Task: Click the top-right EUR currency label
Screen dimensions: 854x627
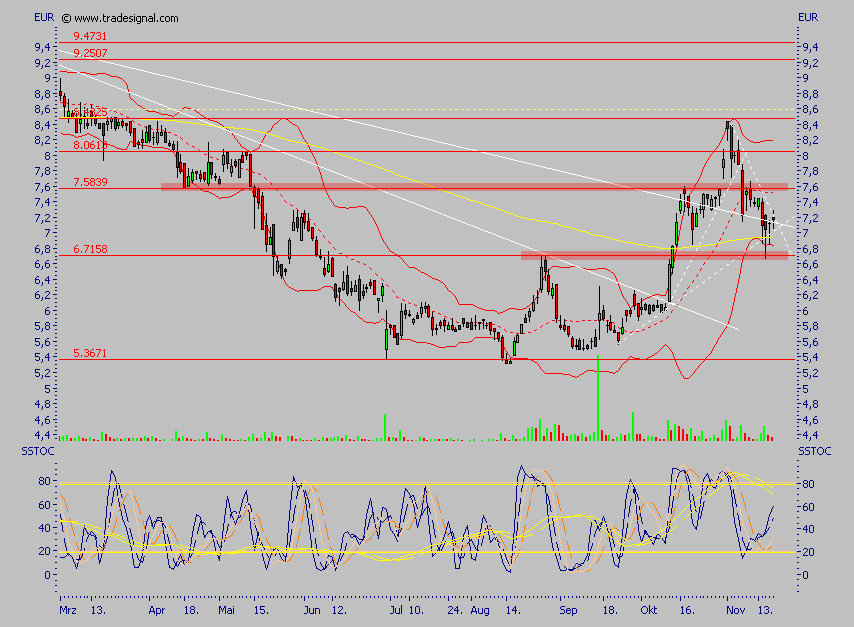Action: (808, 18)
